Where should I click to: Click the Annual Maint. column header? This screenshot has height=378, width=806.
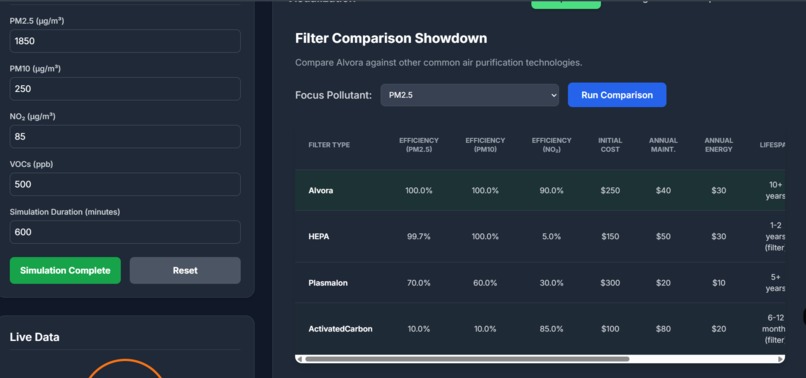663,145
